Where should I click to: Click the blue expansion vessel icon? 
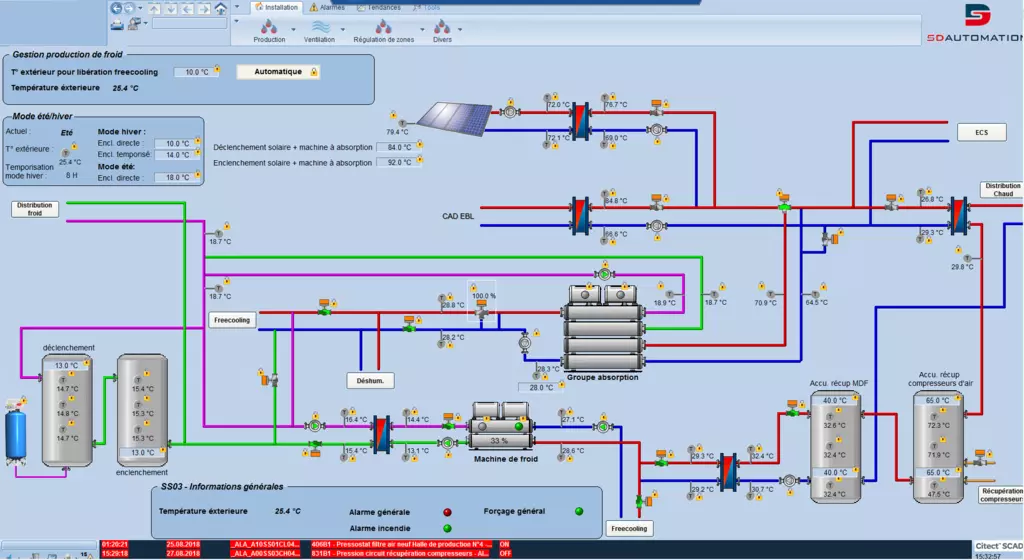16,431
